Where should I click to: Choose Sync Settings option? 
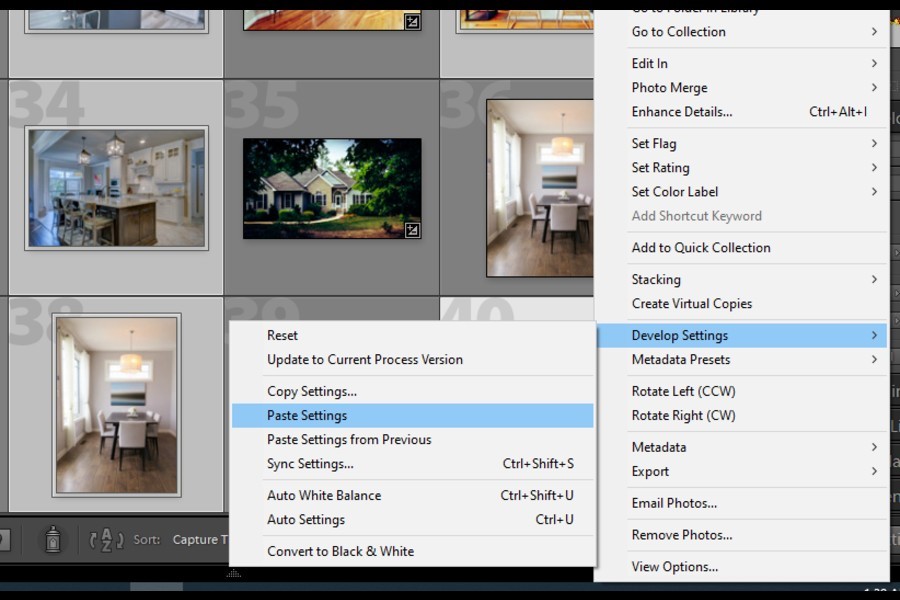[310, 464]
